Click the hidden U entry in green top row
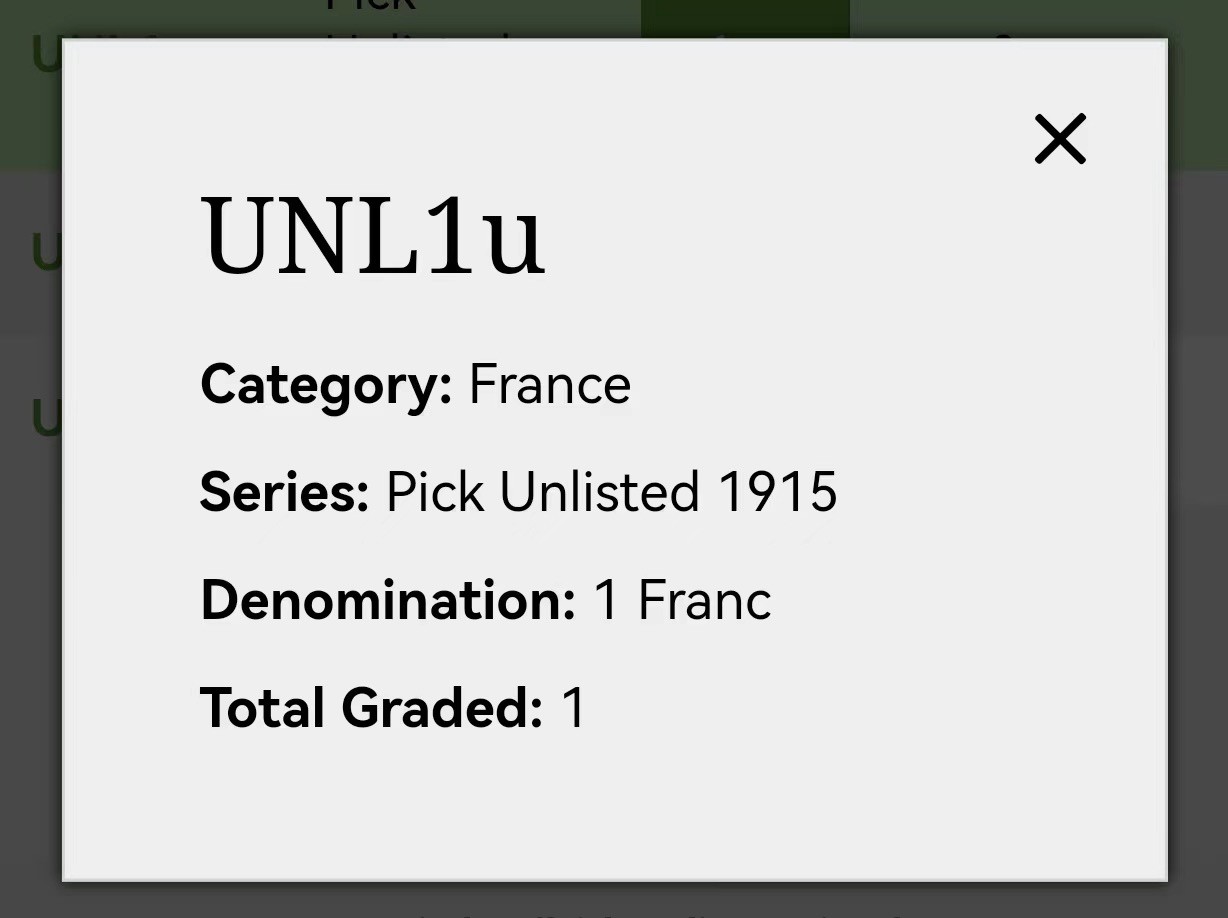 47,54
